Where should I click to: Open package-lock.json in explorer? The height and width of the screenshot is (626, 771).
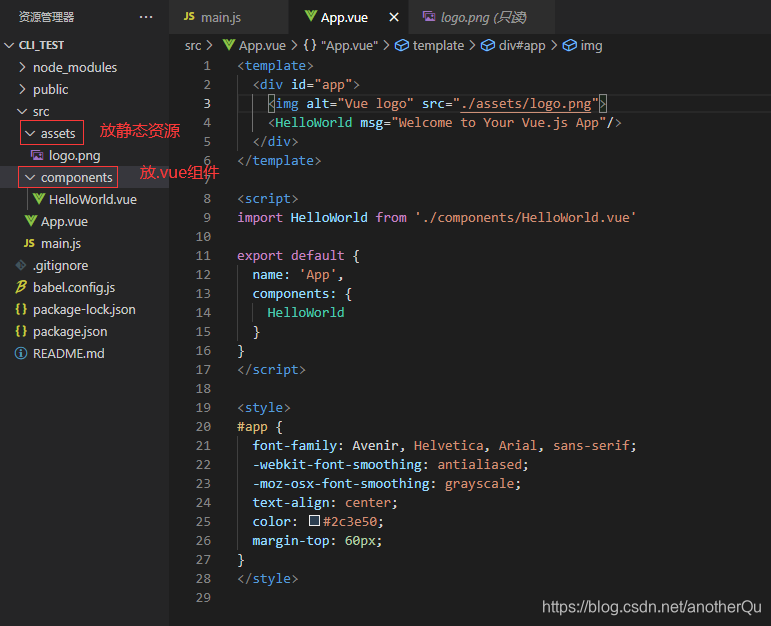[x=84, y=309]
